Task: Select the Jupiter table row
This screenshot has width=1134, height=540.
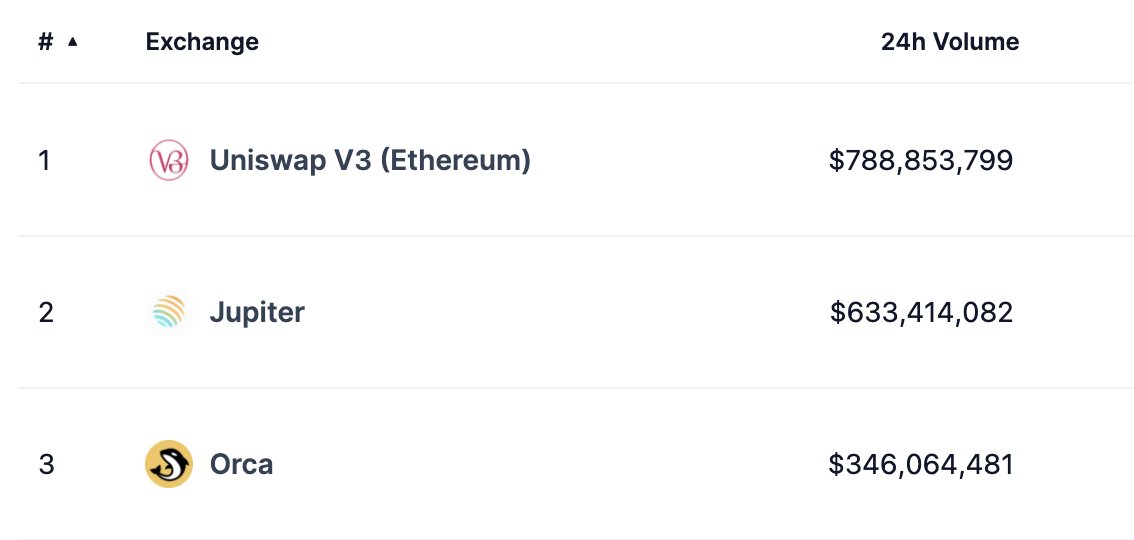Action: click(576, 312)
